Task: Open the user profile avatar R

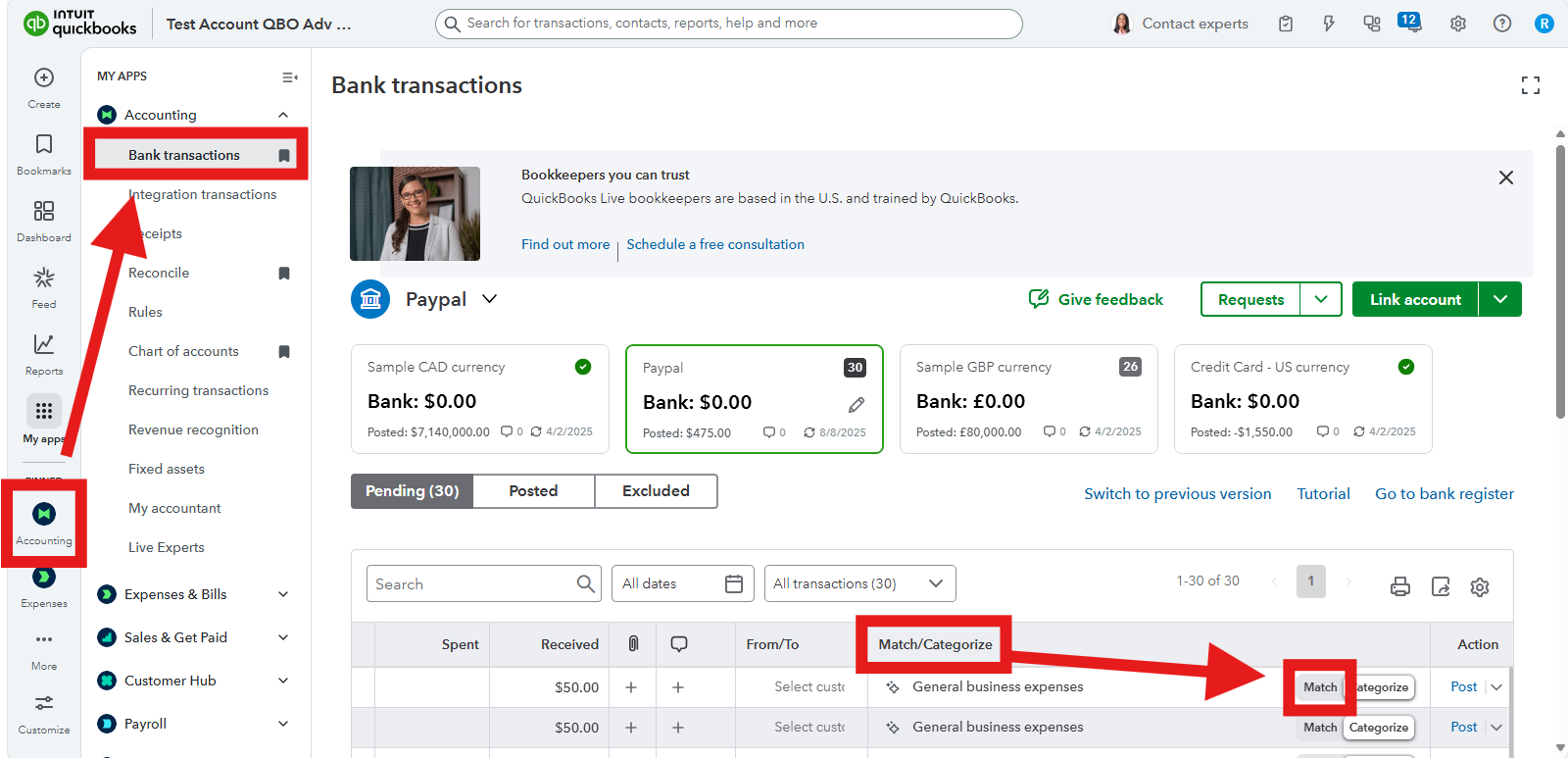Action: [x=1544, y=24]
